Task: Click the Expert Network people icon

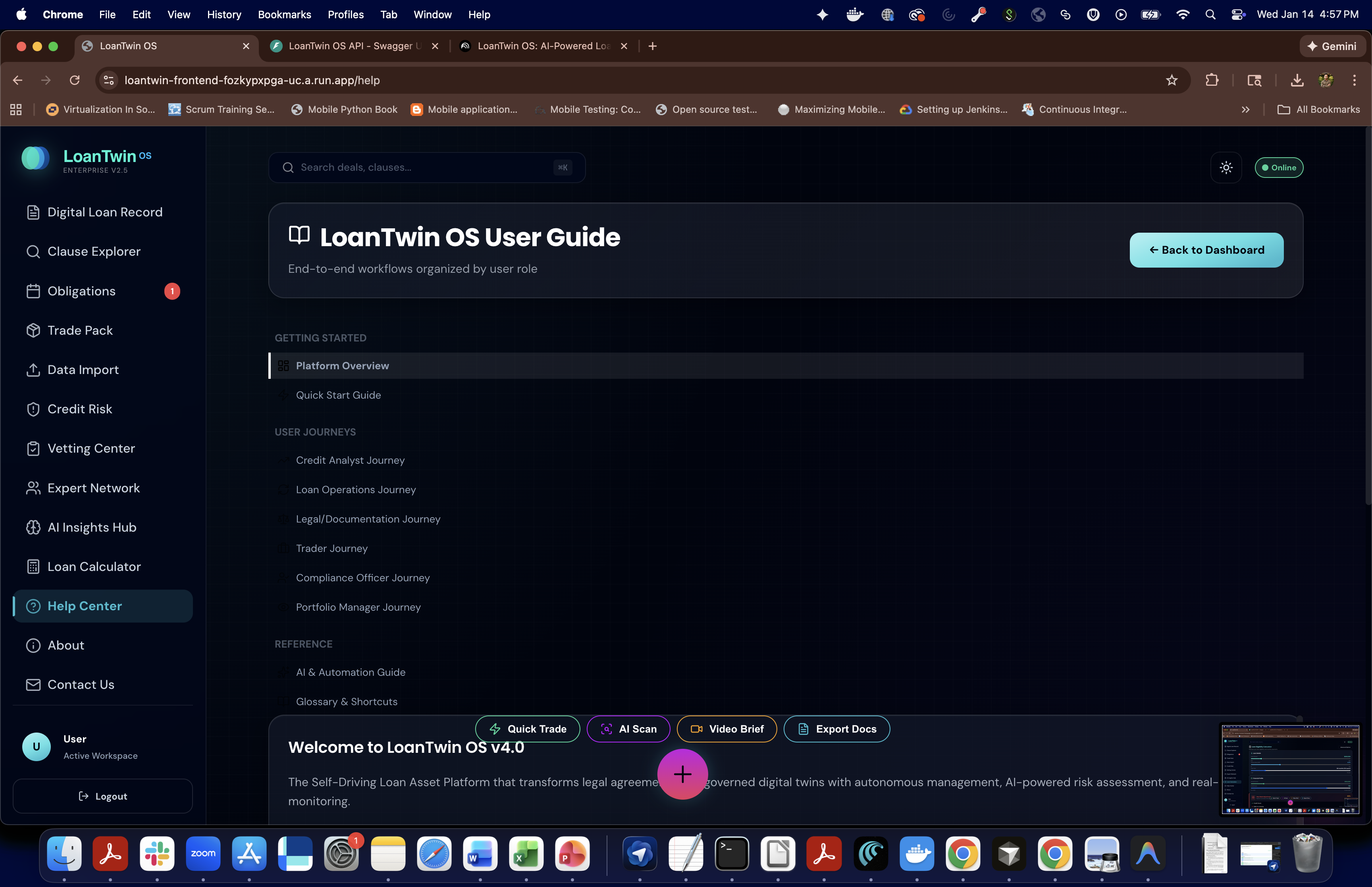Action: pyautogui.click(x=33, y=488)
